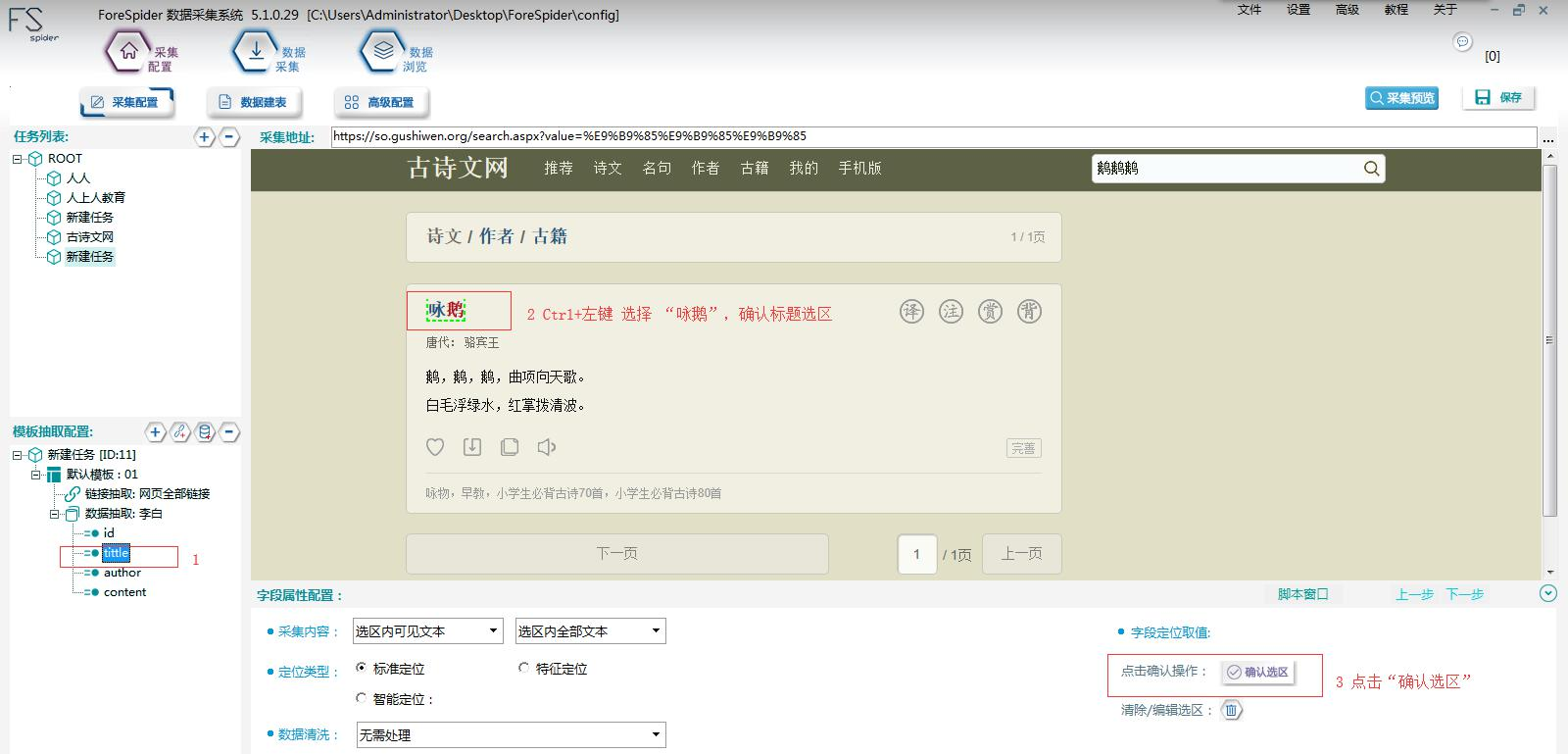Remove a task with the 任务列表 minus button
Screen dimensions: 1568x754
pos(228,137)
